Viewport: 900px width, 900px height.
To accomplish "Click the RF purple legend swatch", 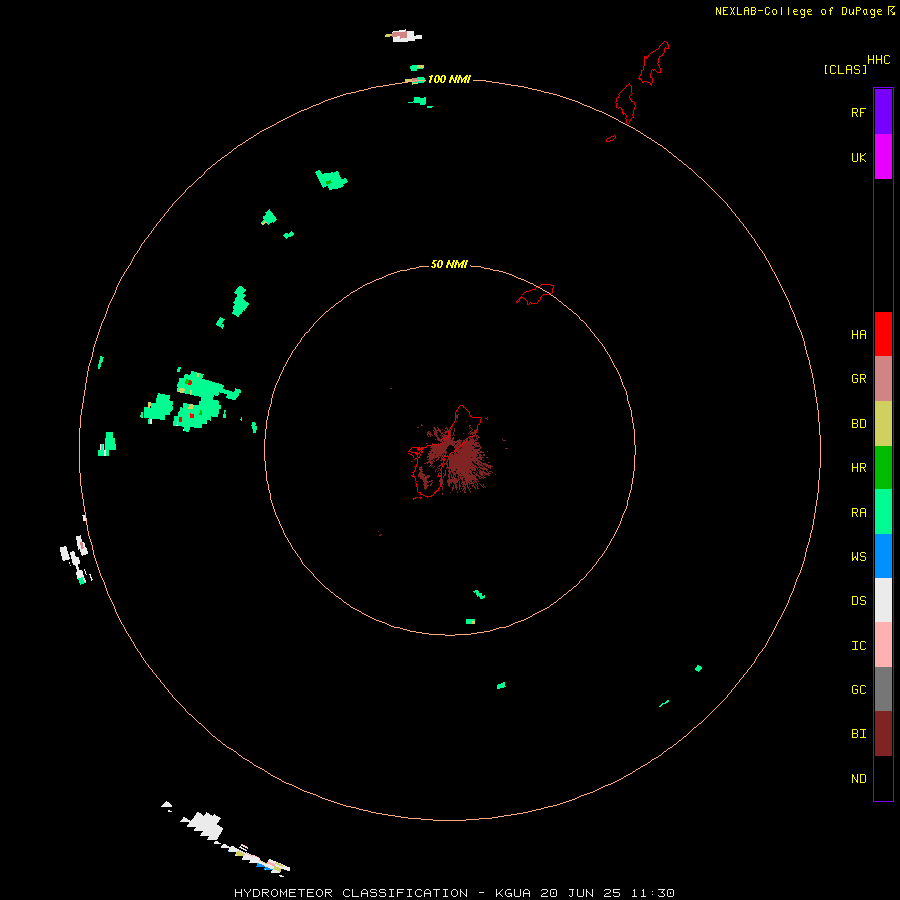I will pos(883,112).
